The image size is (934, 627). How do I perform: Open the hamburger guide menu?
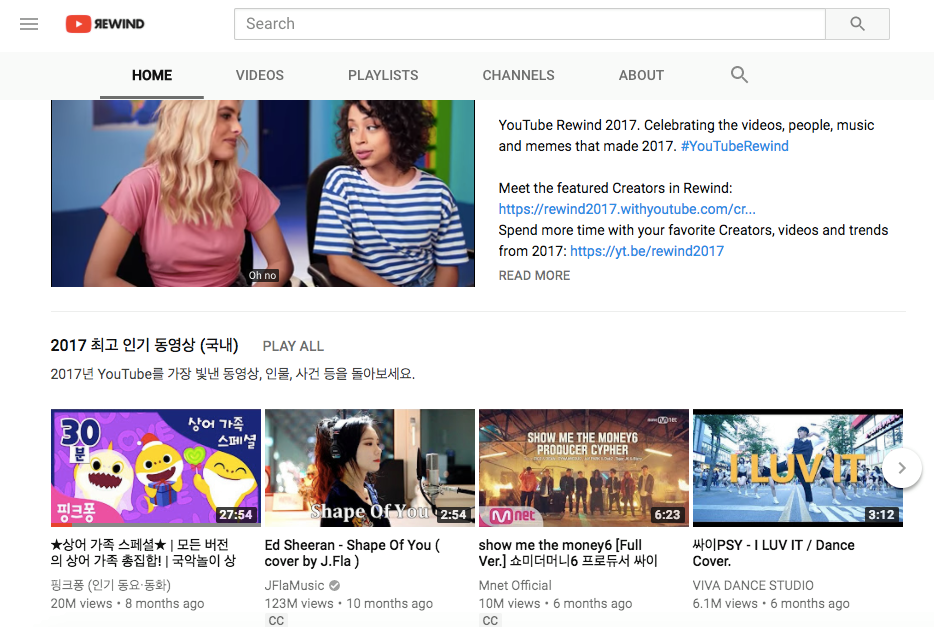click(x=29, y=24)
